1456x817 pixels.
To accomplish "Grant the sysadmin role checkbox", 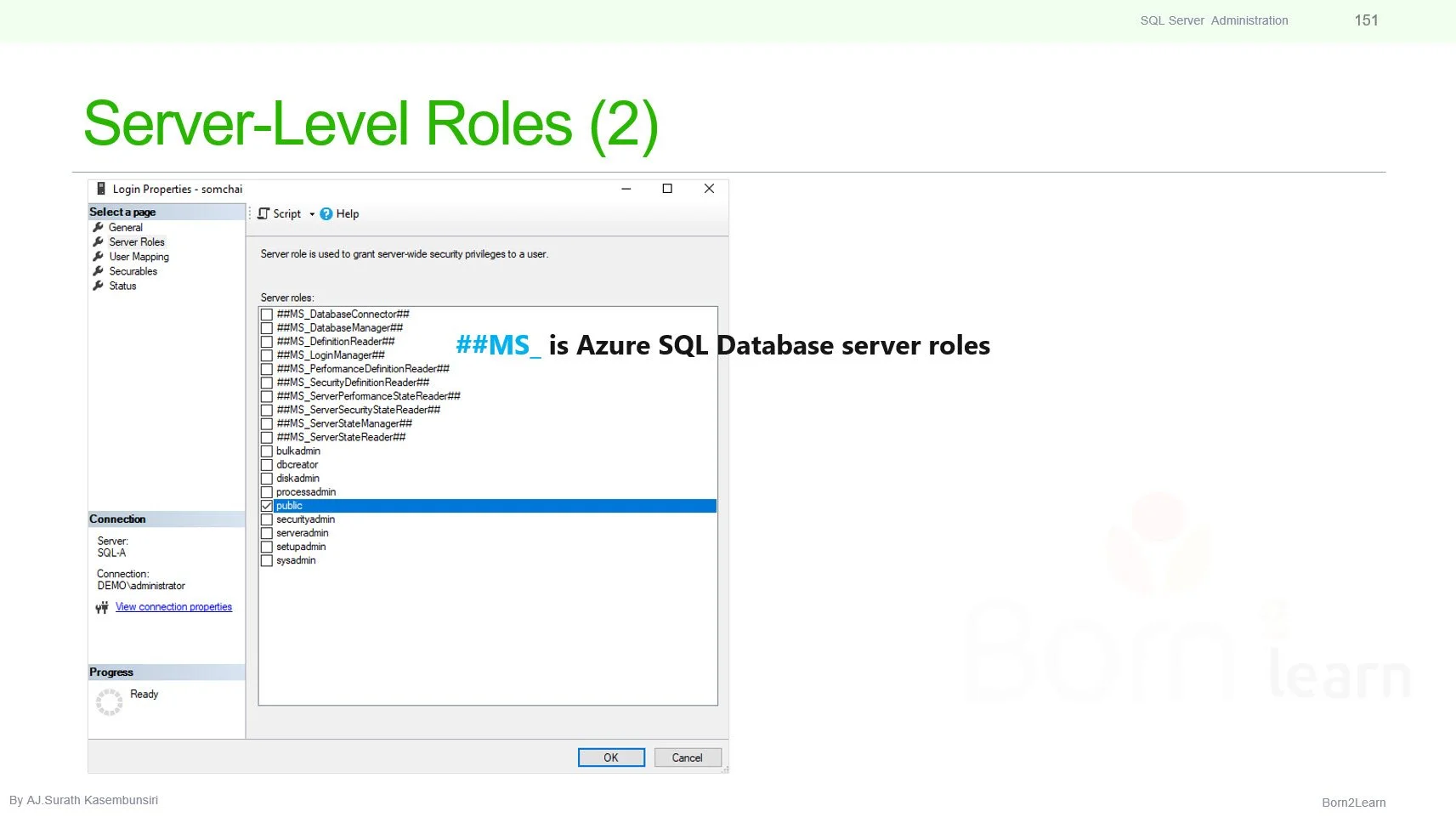I will (x=267, y=560).
